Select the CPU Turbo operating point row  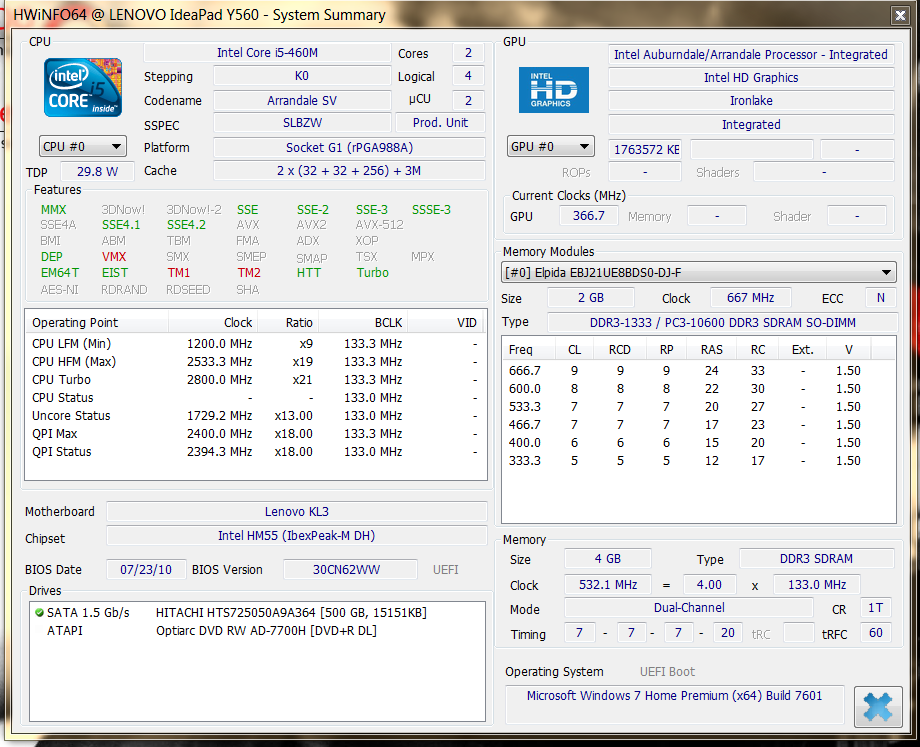pyautogui.click(x=256, y=380)
